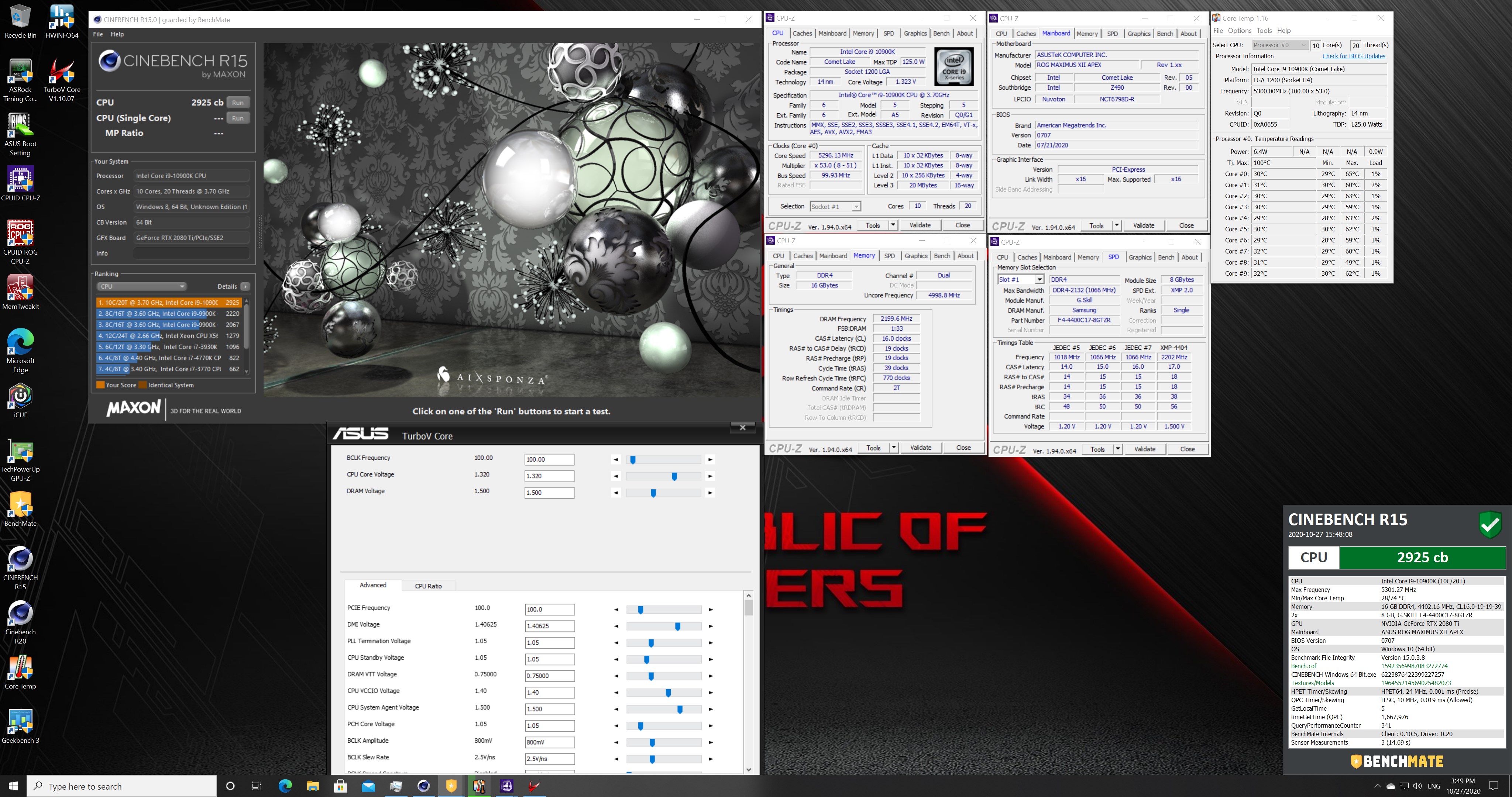Click the Info field in Cinebench
This screenshot has width=1512, height=797.
[x=191, y=253]
